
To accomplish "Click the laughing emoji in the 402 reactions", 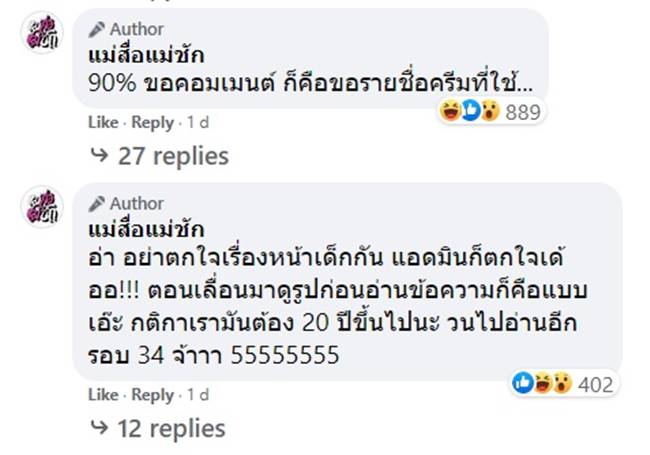I will 542,383.
